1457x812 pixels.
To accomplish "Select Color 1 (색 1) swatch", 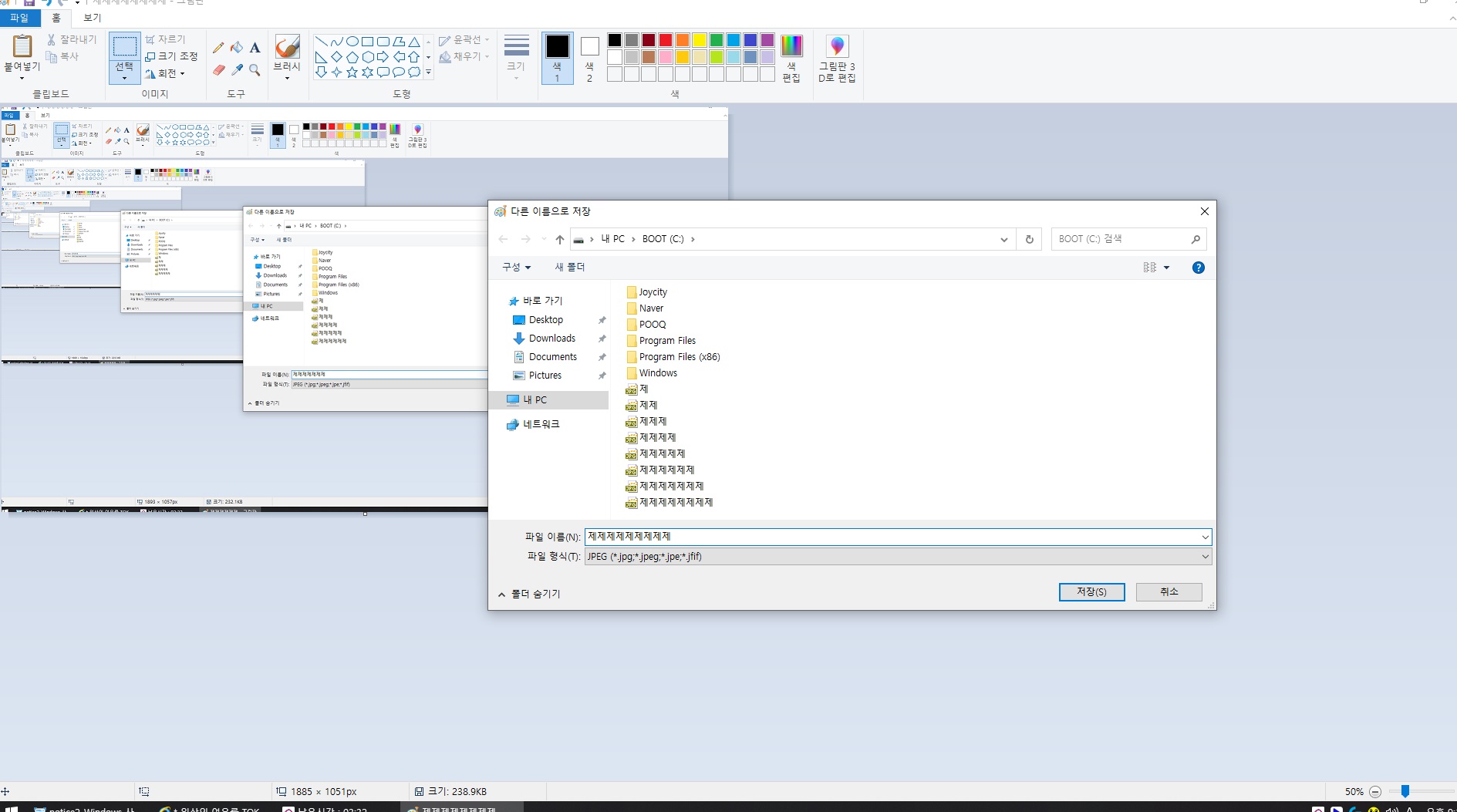I will click(558, 58).
